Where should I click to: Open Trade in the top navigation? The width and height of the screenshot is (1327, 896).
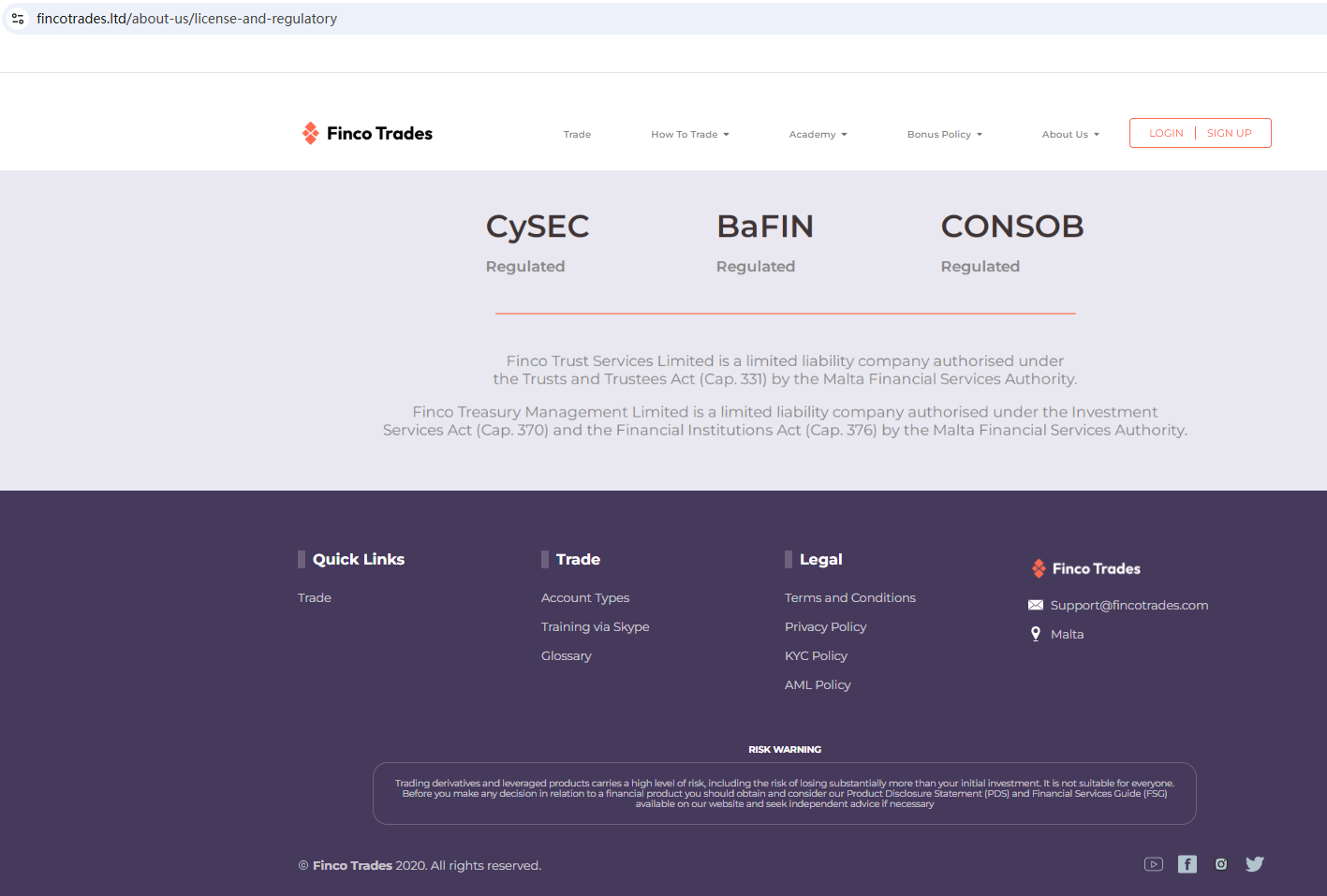coord(577,135)
